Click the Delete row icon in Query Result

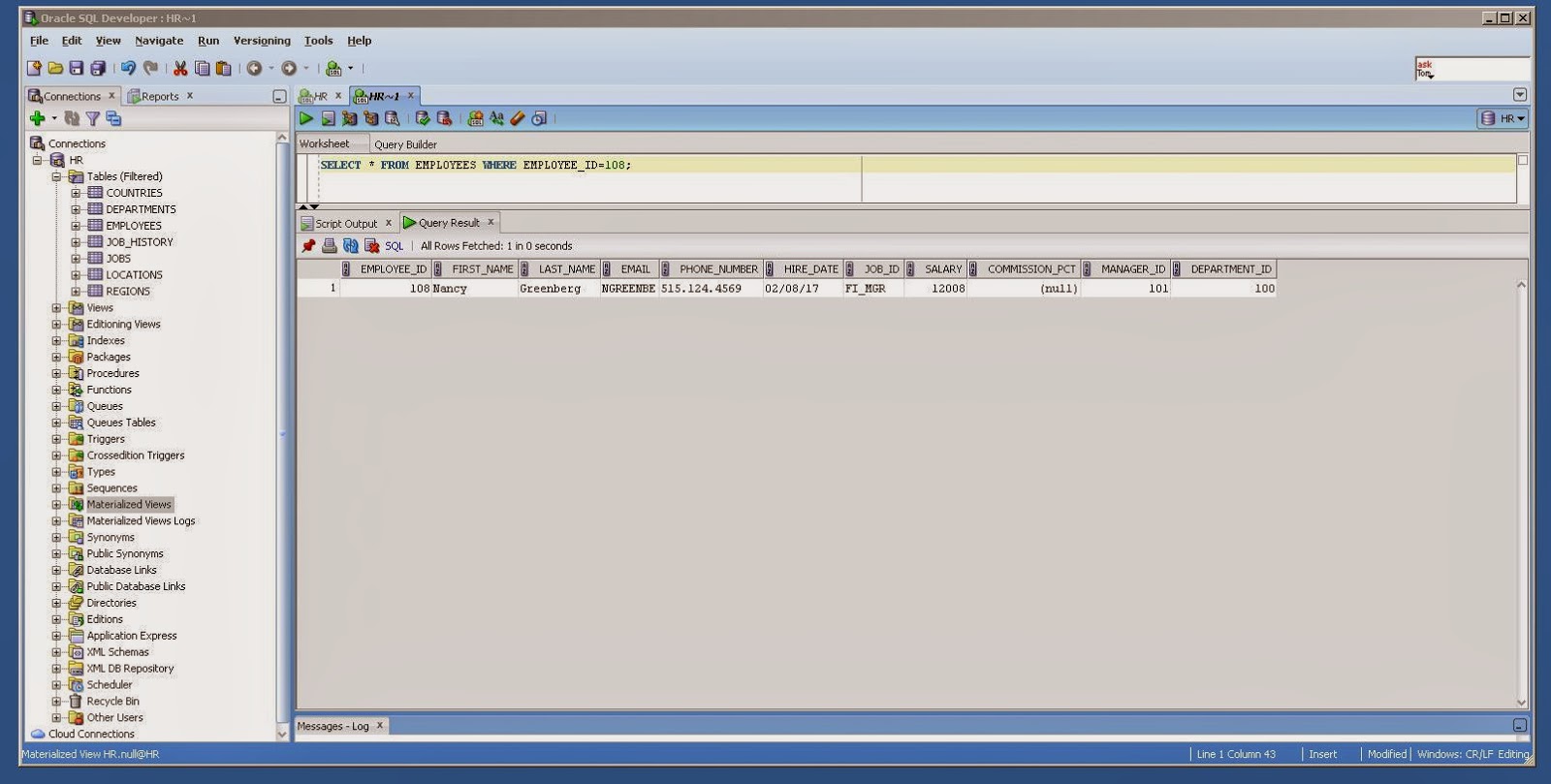tap(371, 246)
